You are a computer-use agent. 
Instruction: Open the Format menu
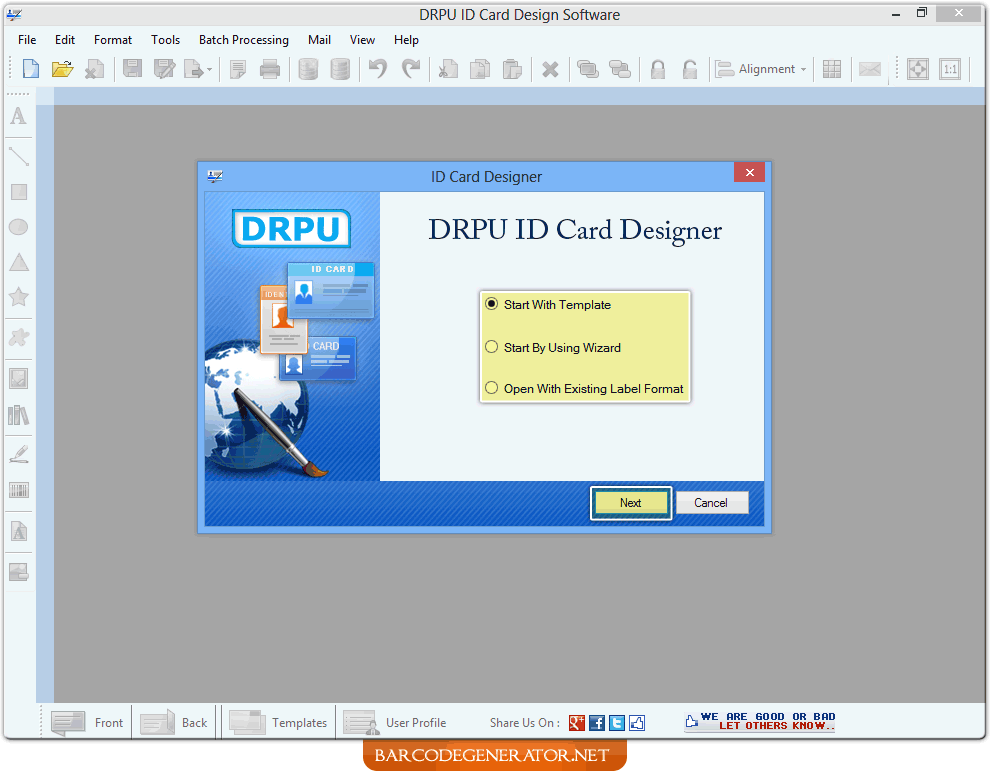point(113,40)
